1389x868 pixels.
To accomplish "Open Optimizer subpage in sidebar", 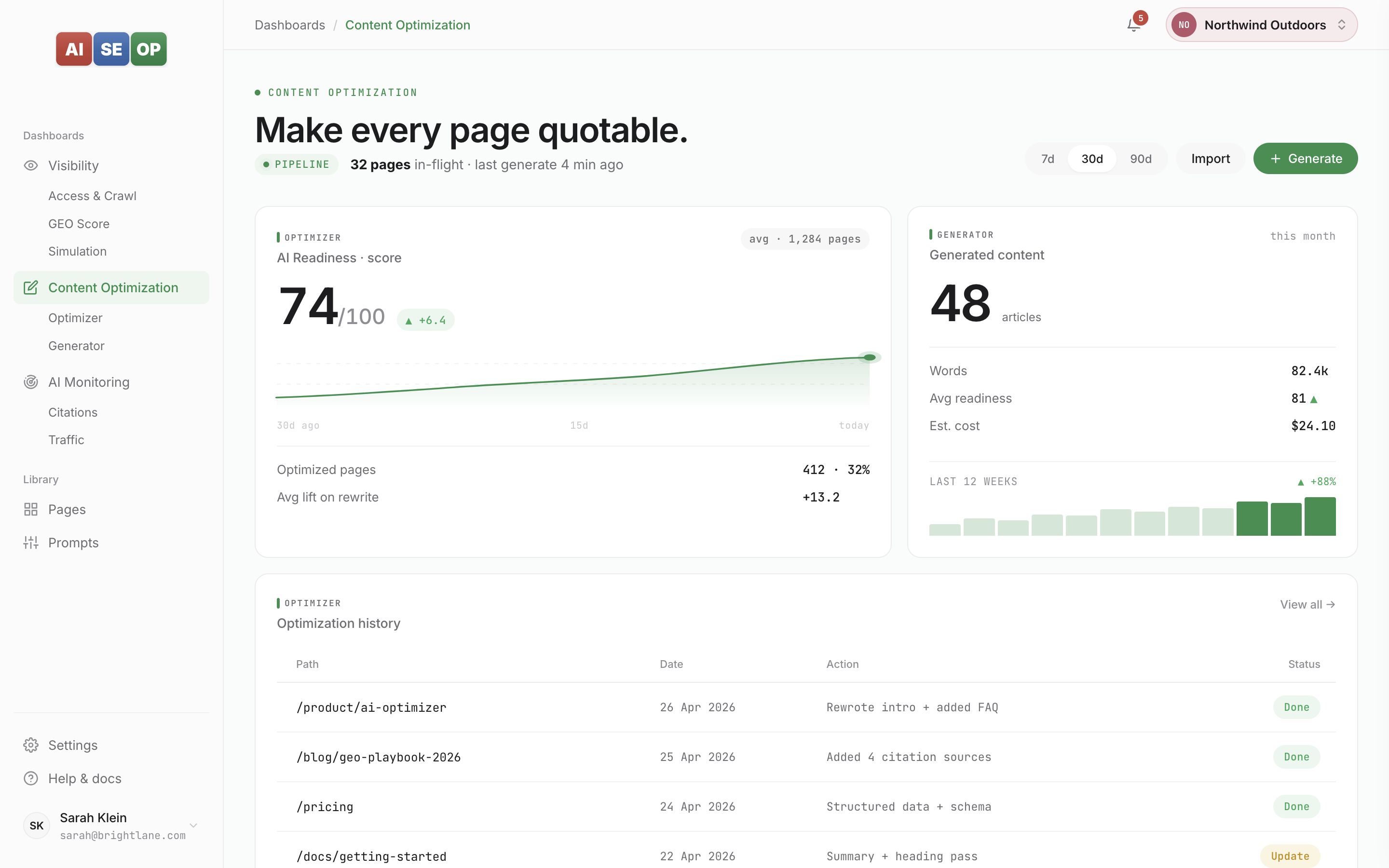I will 75,317.
